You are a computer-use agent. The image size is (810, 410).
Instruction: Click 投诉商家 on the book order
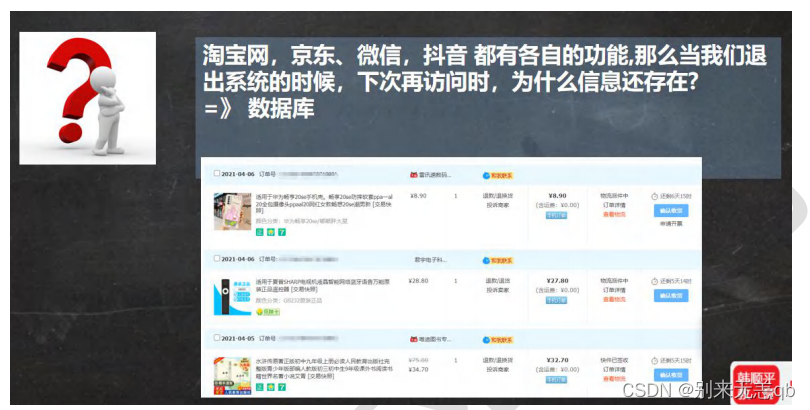click(x=498, y=369)
